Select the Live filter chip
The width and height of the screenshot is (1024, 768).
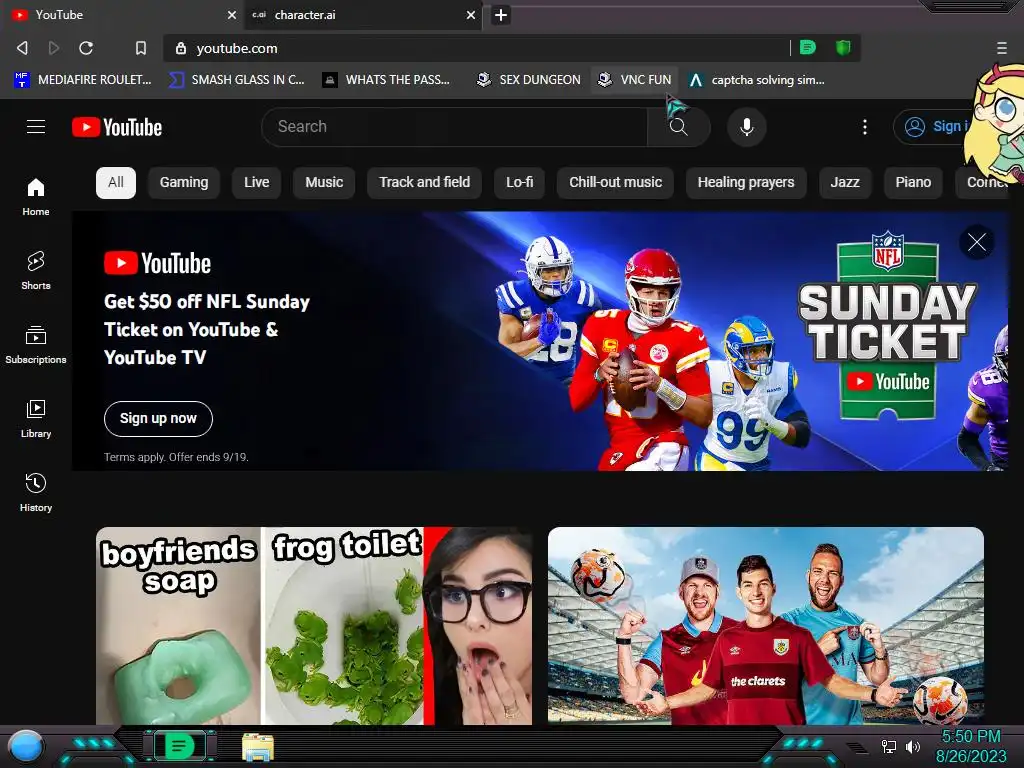(256, 183)
